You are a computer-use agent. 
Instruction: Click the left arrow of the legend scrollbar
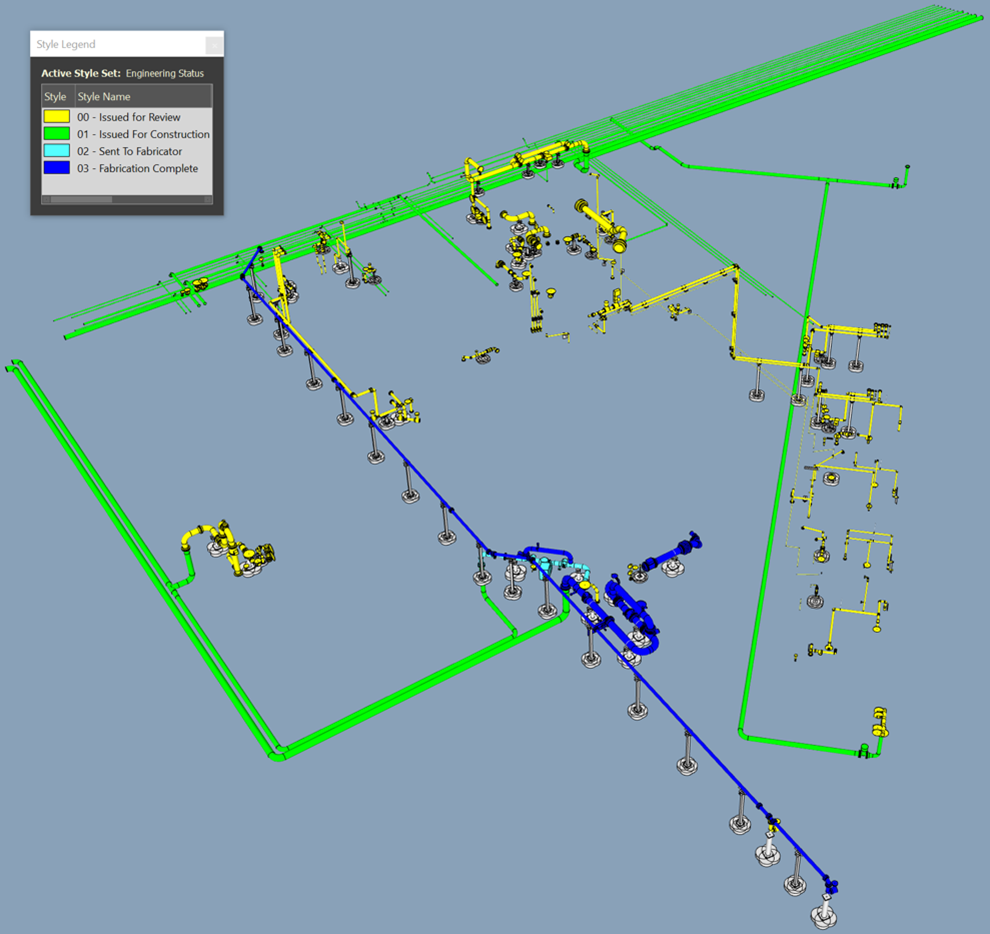(x=44, y=198)
